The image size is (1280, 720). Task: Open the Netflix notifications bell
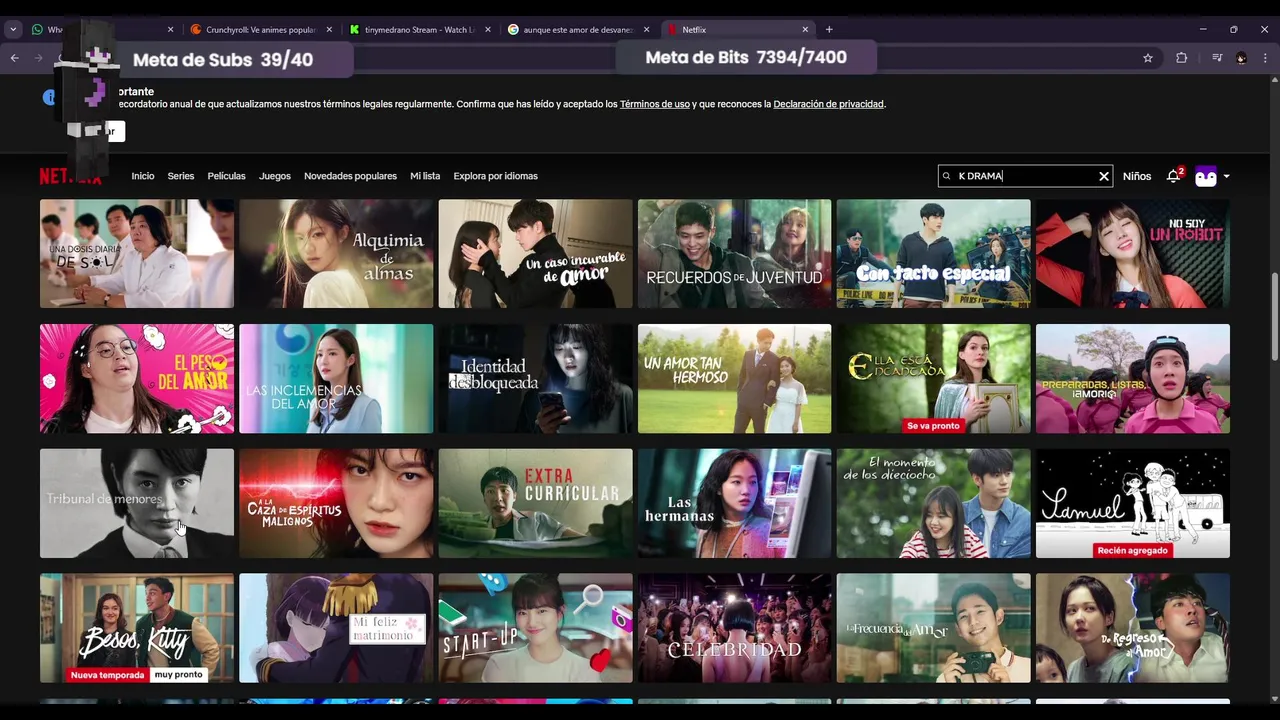point(1173,176)
